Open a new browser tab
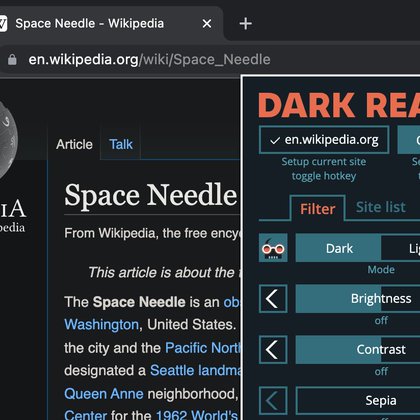The width and height of the screenshot is (420, 420). point(246,24)
